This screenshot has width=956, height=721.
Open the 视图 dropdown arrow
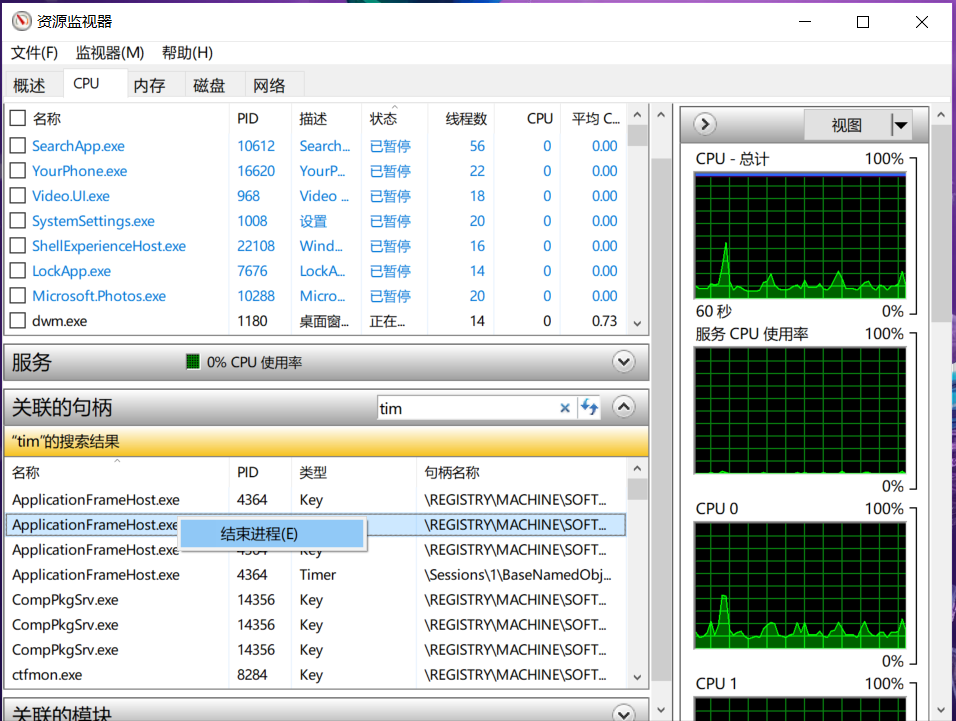click(x=901, y=125)
